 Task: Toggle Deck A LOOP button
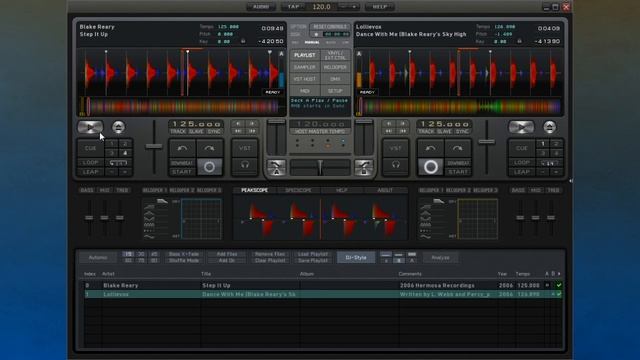click(91, 162)
